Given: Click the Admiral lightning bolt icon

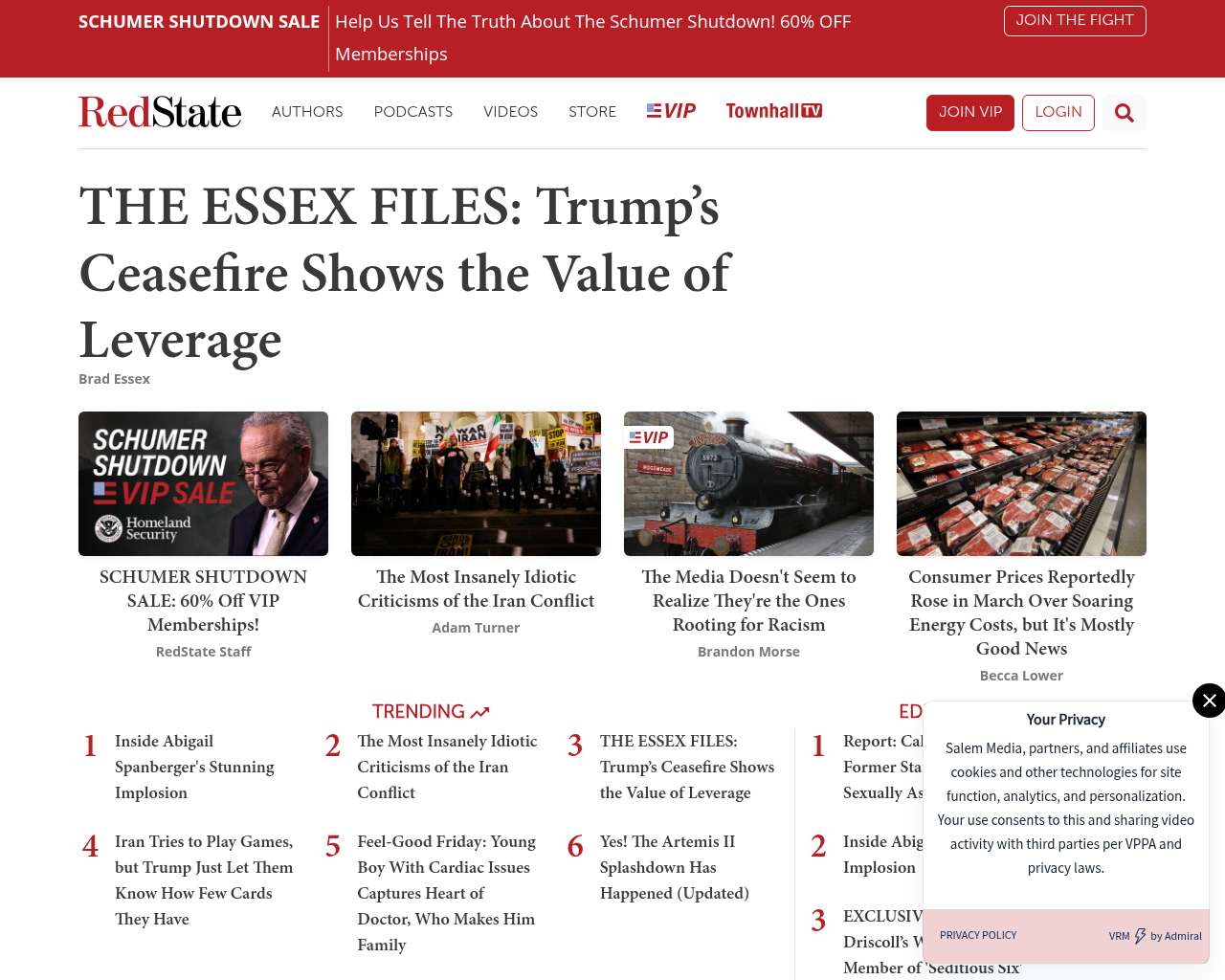Looking at the screenshot, I should (x=1140, y=936).
